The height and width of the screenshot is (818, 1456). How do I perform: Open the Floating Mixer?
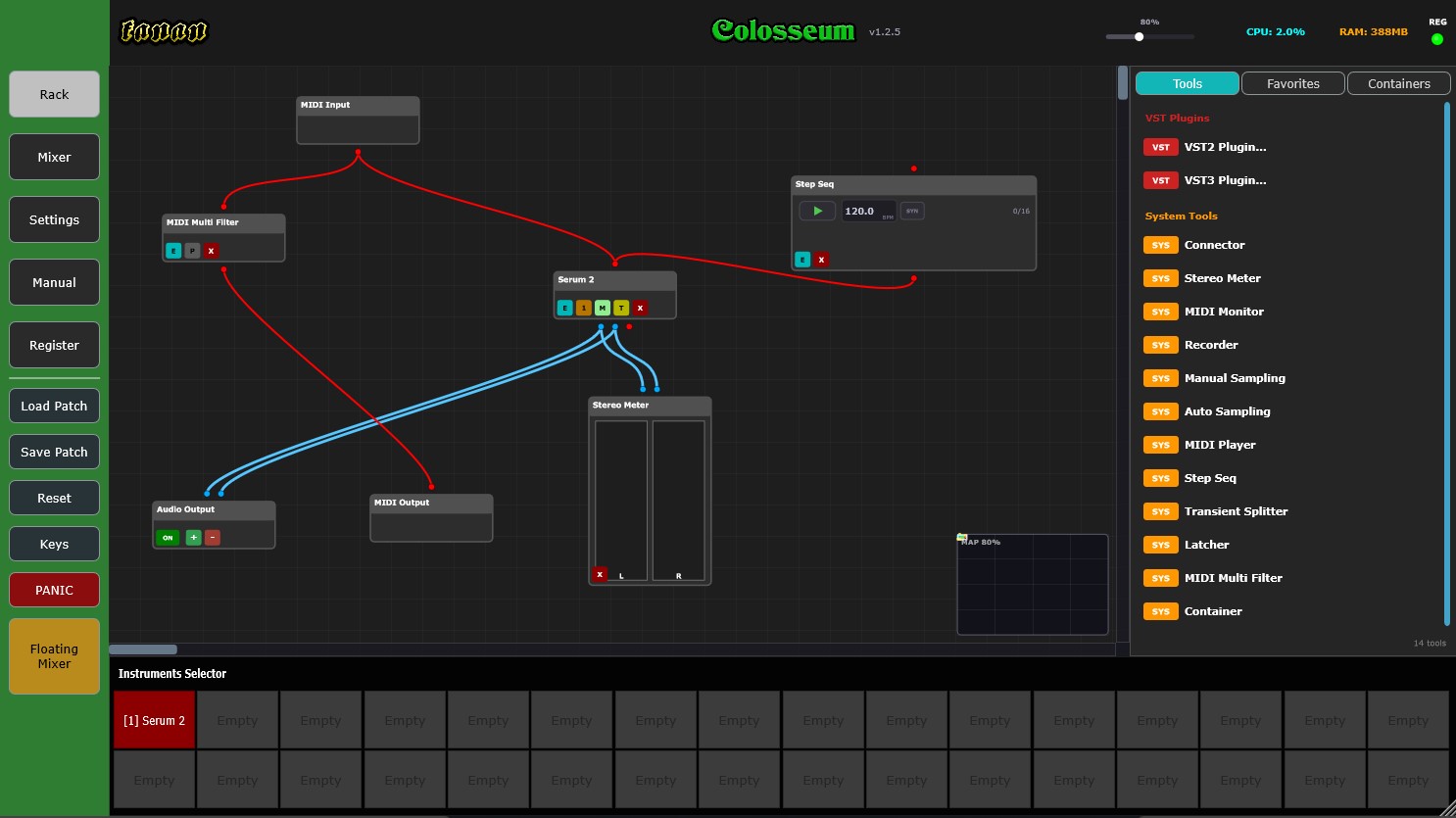pos(54,656)
